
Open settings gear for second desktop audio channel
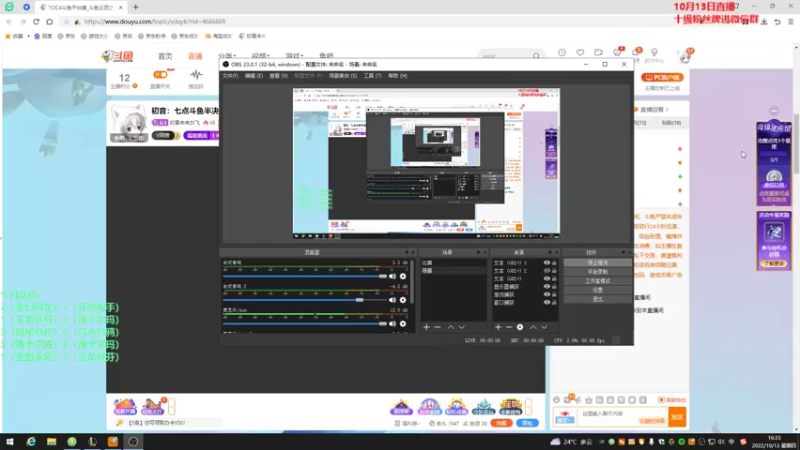403,300
